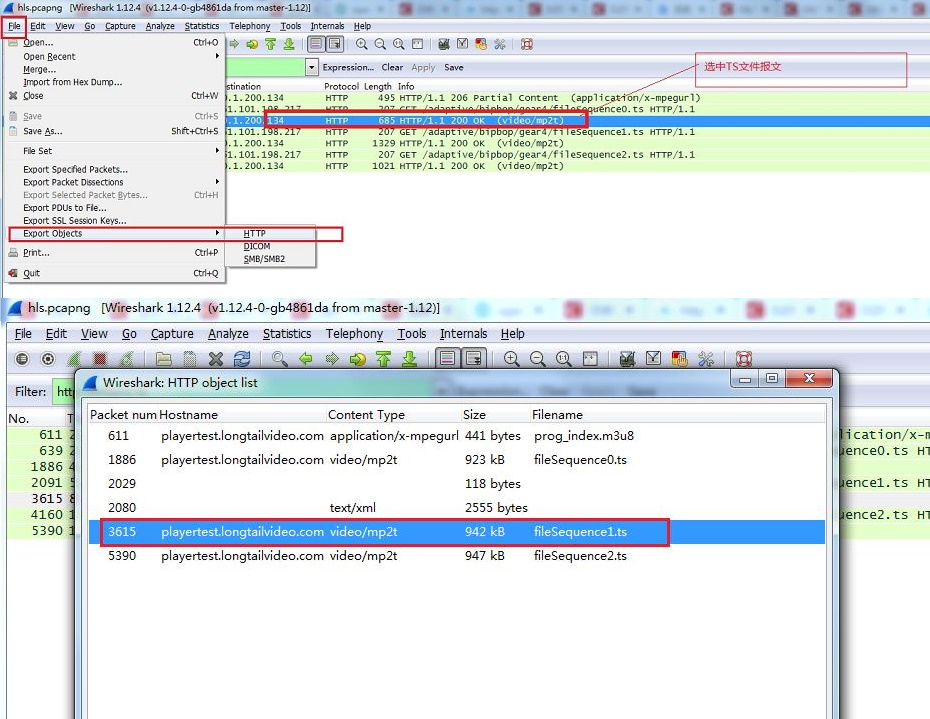Reload the capture file via toolbar icon
This screenshot has height=719, width=930.
[242, 359]
